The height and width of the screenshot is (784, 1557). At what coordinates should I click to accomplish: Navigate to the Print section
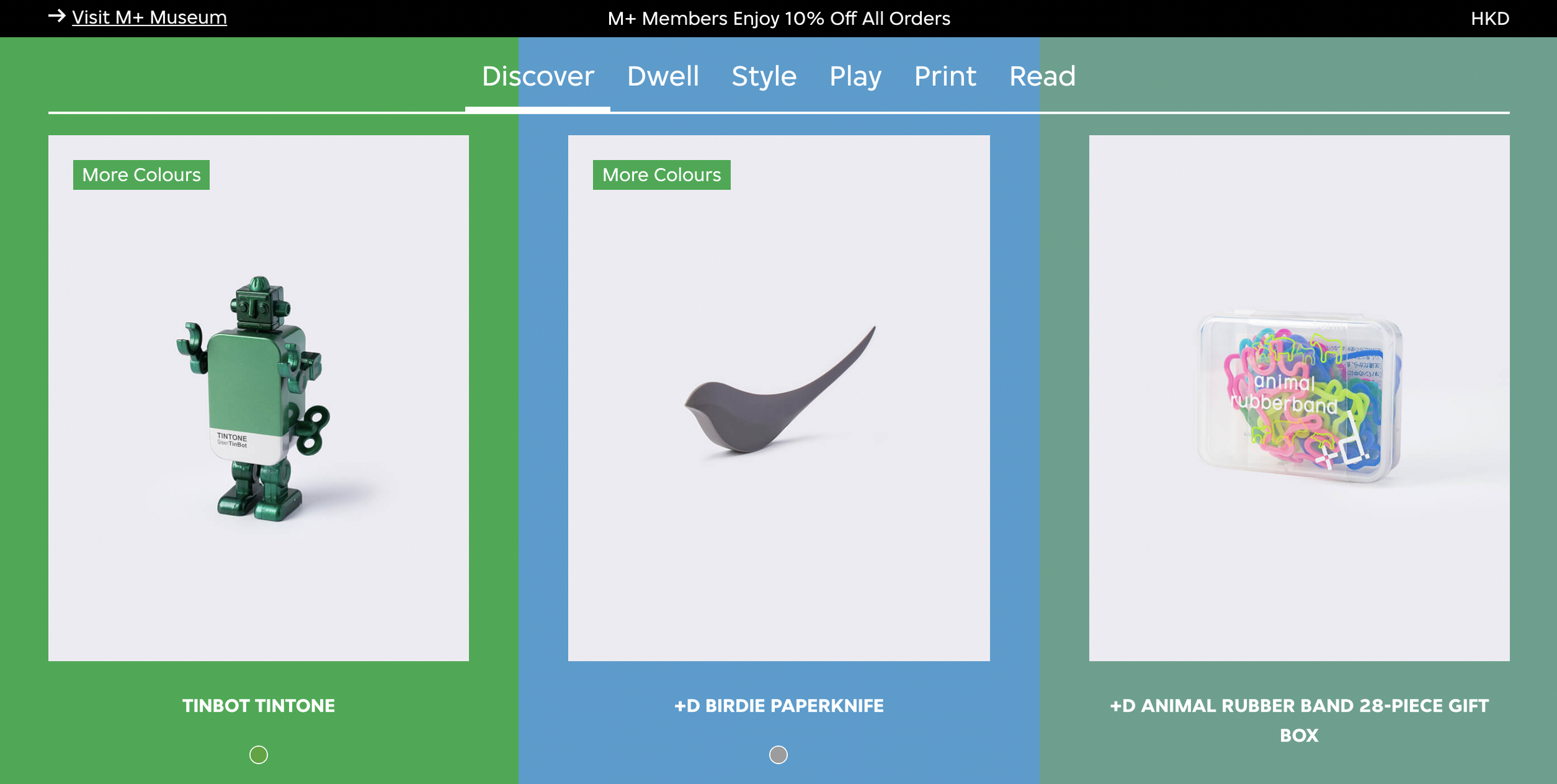(945, 77)
